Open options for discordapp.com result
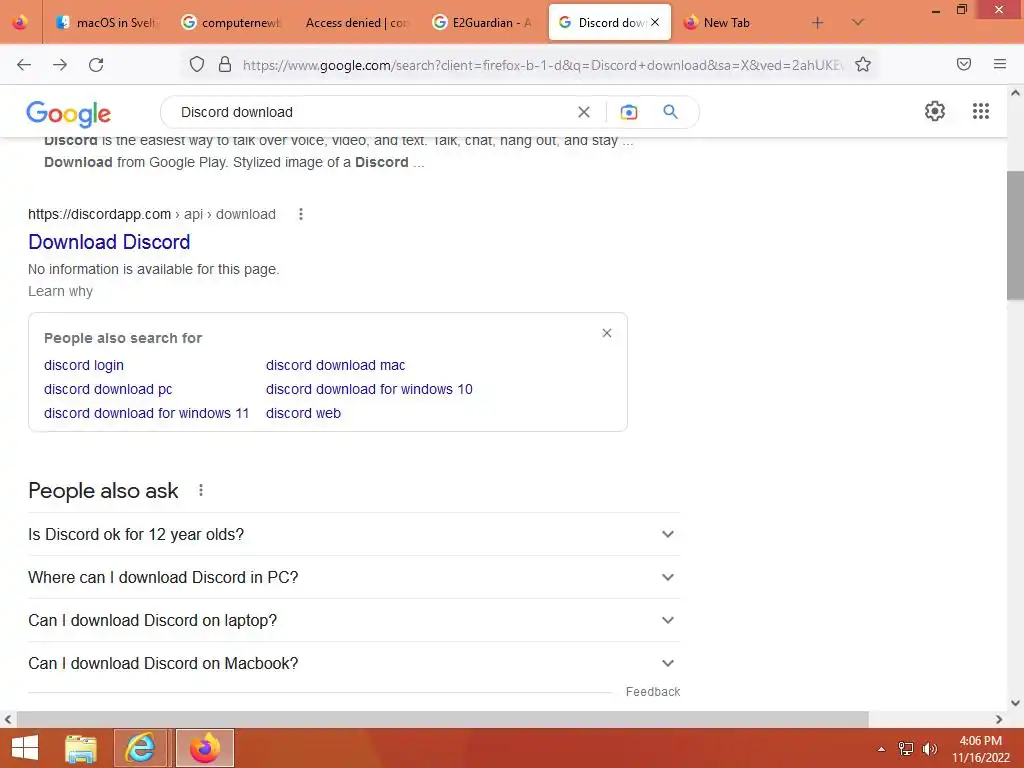Screen dimensions: 1024x768 pyautogui.click(x=300, y=214)
